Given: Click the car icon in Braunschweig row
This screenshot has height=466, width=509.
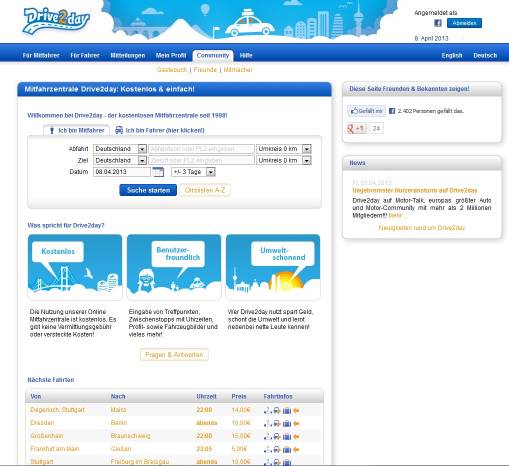Looking at the screenshot, I should coord(277,436).
